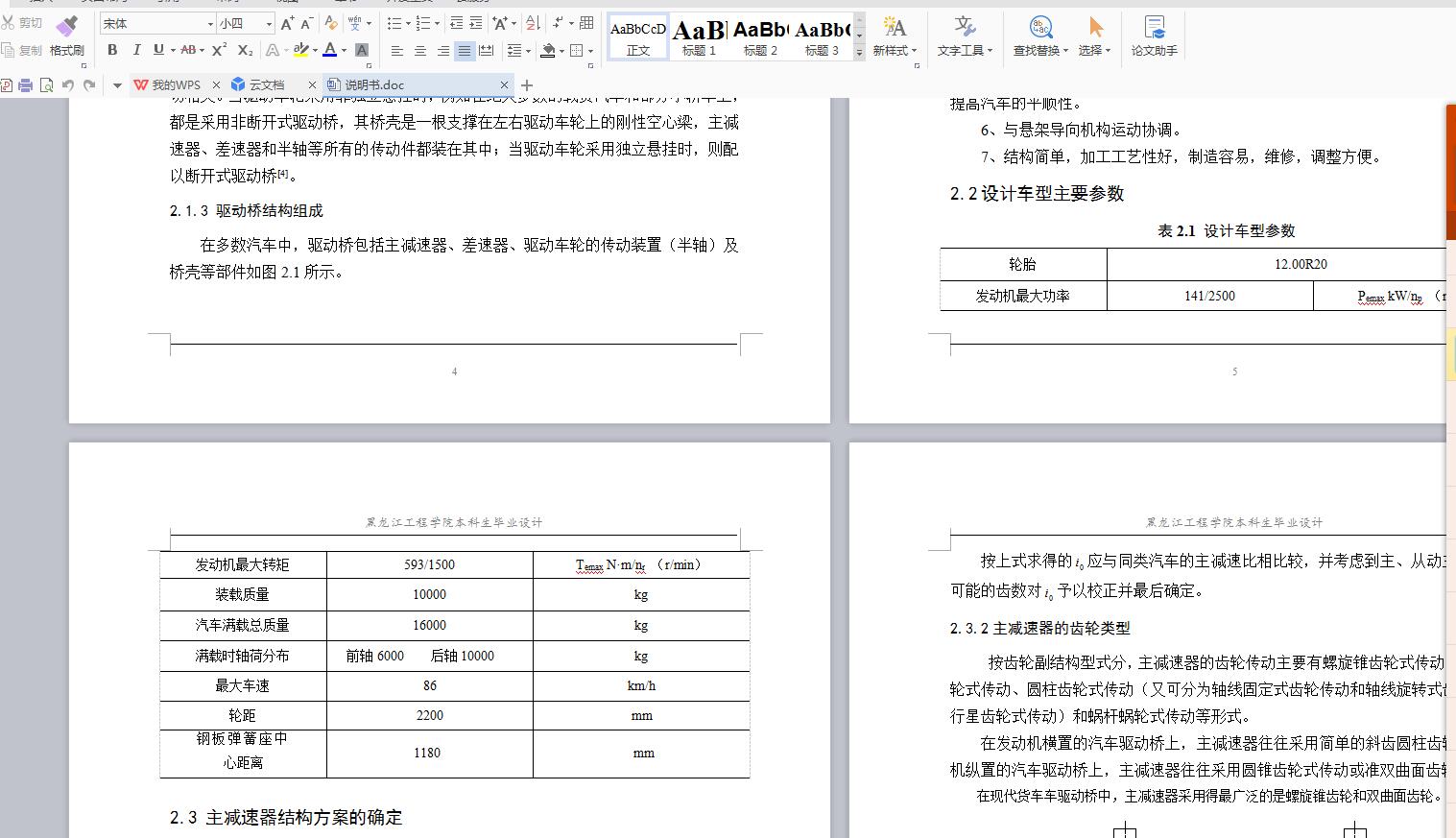
Task: Click the text effects outlined A icon
Action: (x=273, y=50)
